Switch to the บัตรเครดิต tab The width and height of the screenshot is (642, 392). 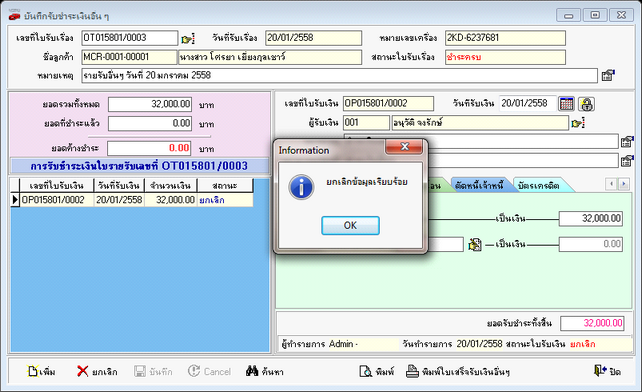pos(539,186)
